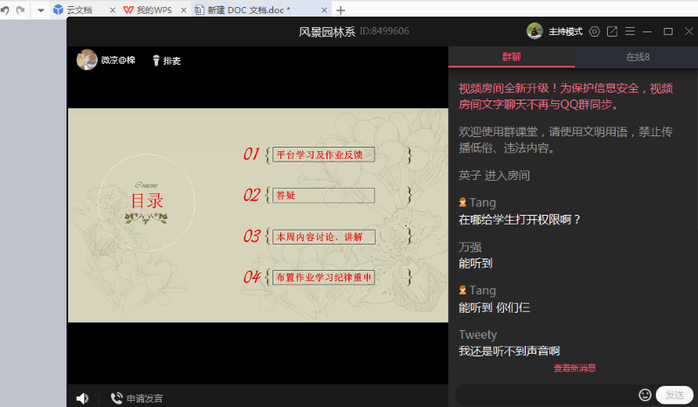Open settings gear in title bar
This screenshot has height=407, width=698.
[595, 32]
